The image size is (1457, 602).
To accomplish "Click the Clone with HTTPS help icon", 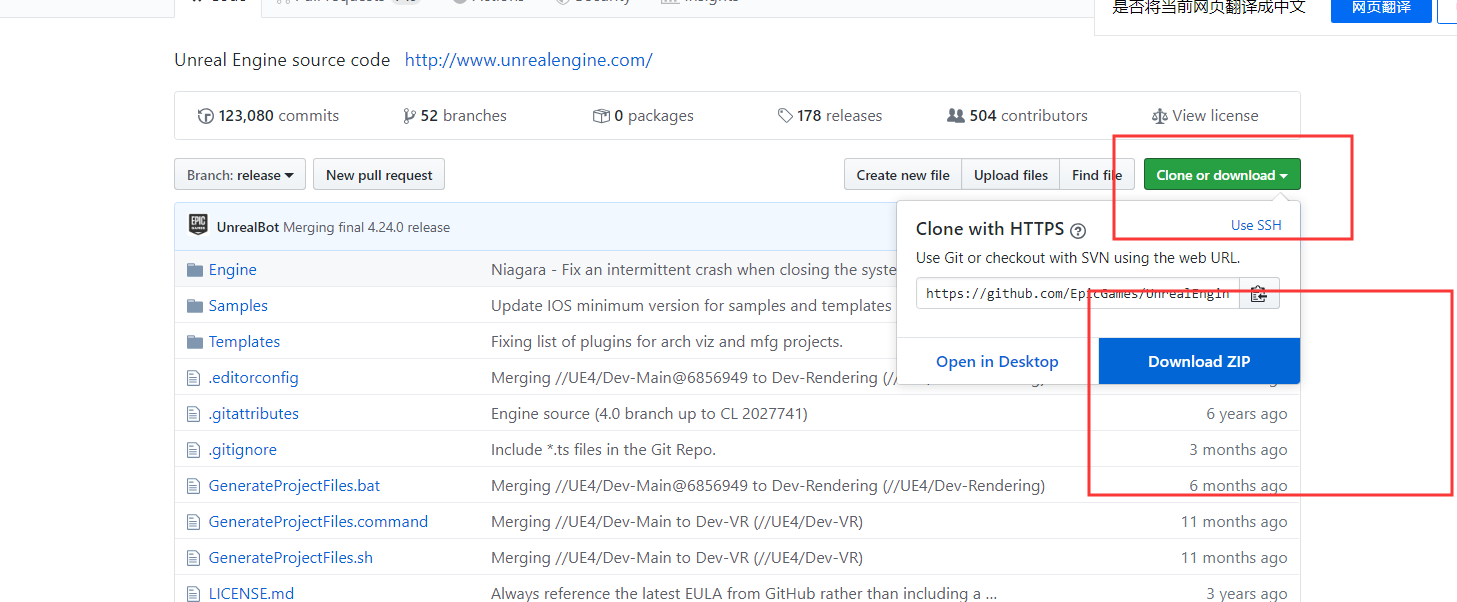I will click(1078, 231).
